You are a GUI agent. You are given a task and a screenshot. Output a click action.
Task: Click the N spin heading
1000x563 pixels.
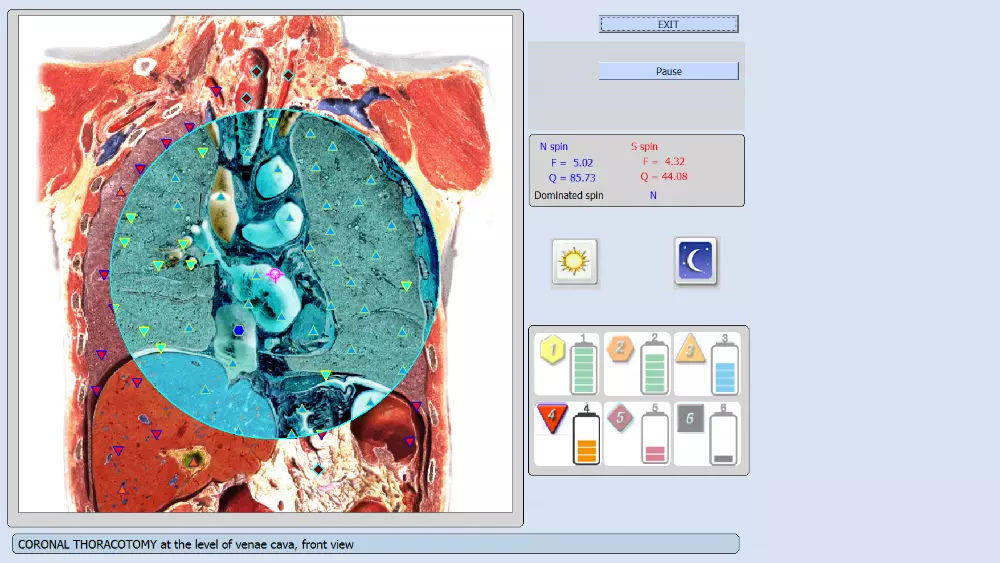coord(554,146)
